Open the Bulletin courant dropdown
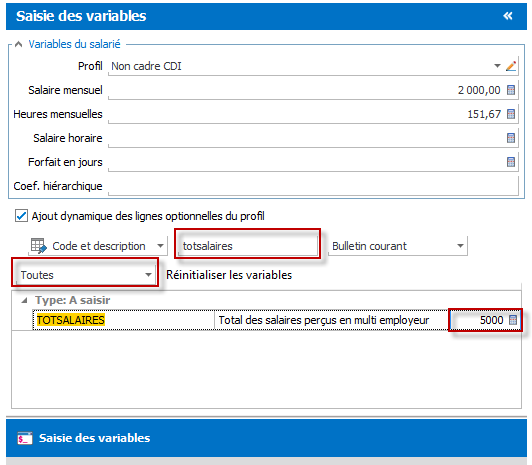The height and width of the screenshot is (465, 532). [x=460, y=246]
